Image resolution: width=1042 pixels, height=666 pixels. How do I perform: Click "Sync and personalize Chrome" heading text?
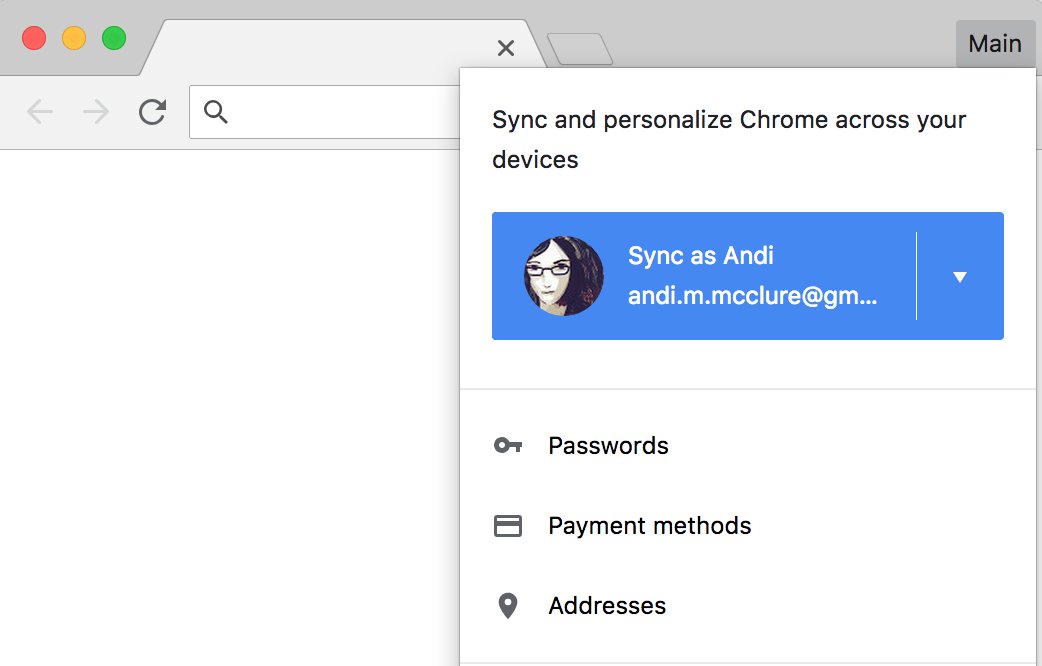[x=729, y=140]
